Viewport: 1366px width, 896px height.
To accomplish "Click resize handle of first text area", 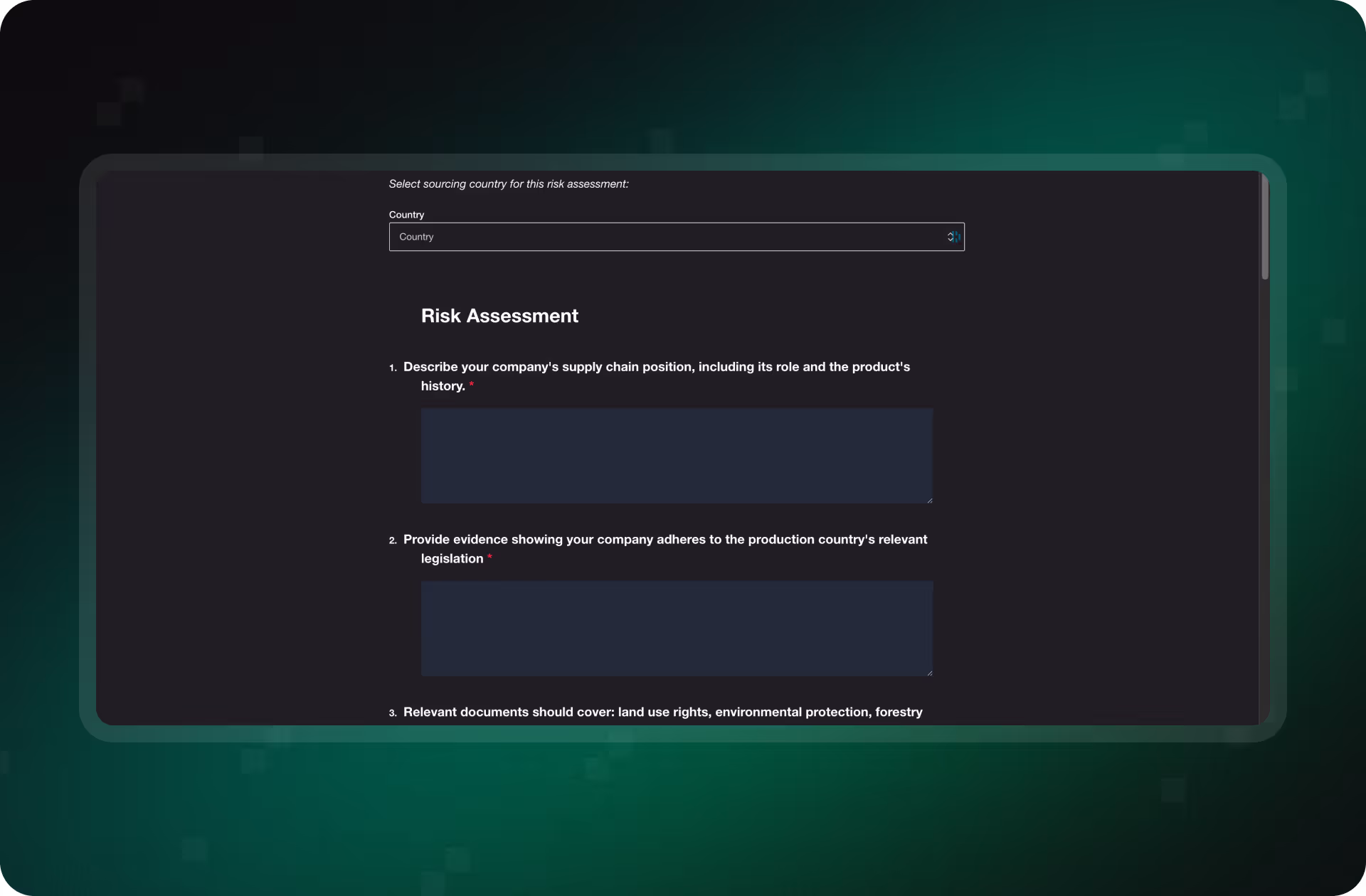I will tap(929, 500).
